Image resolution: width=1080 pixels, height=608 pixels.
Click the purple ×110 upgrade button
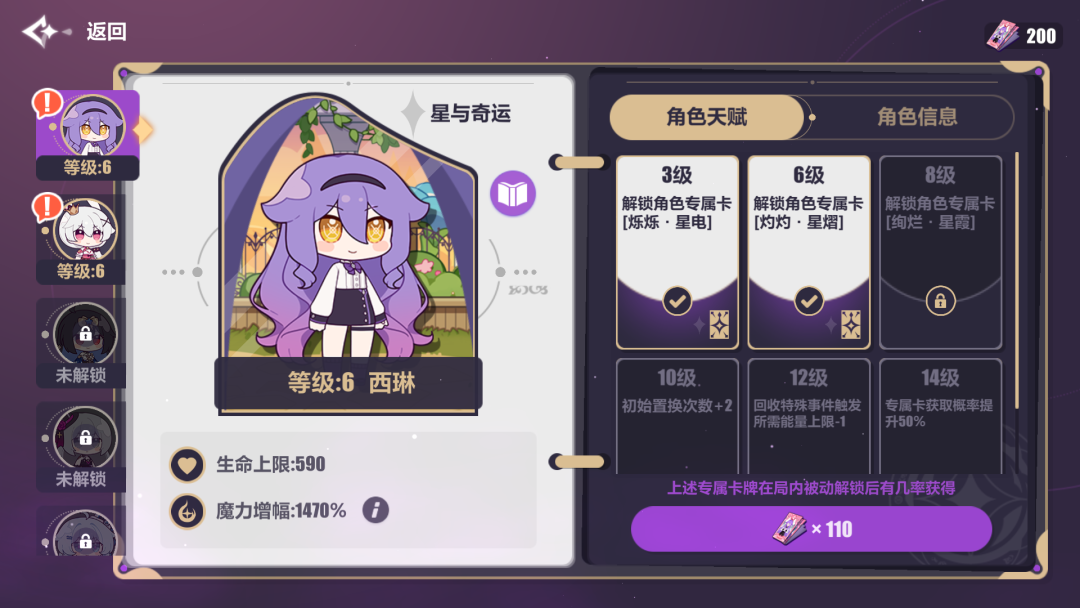click(811, 529)
